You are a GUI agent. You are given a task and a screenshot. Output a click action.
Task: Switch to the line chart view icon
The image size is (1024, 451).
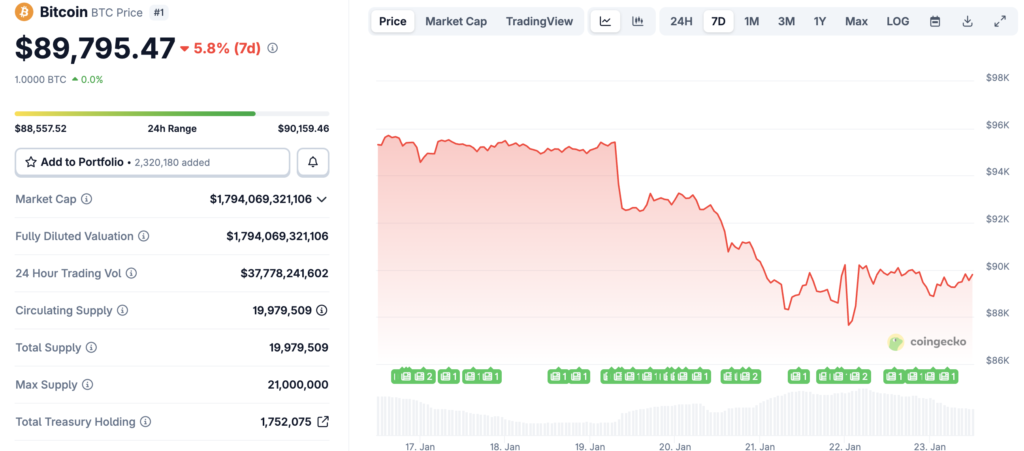[606, 21]
